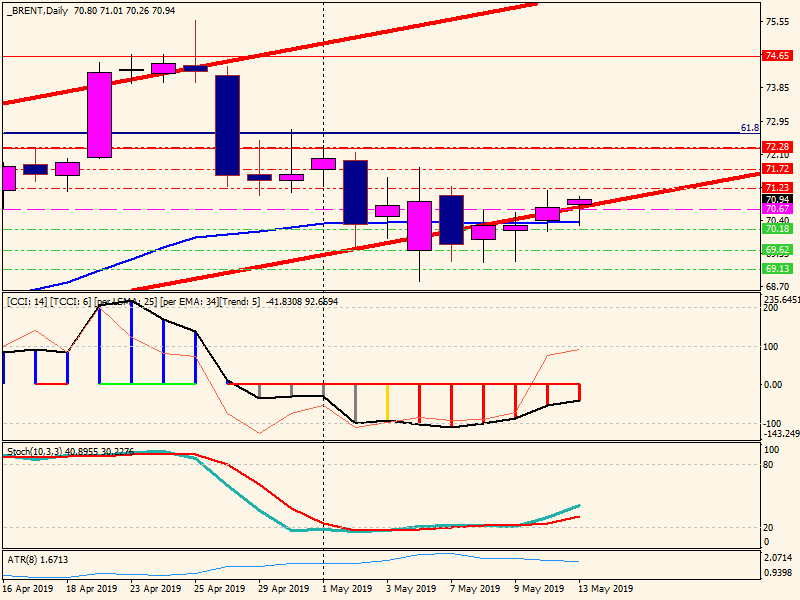Select the magenta 70.67 price tag

(778, 209)
